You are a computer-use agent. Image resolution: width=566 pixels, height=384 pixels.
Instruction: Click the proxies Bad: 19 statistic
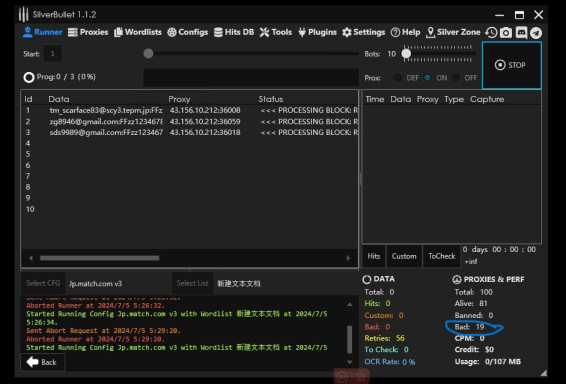(469, 327)
